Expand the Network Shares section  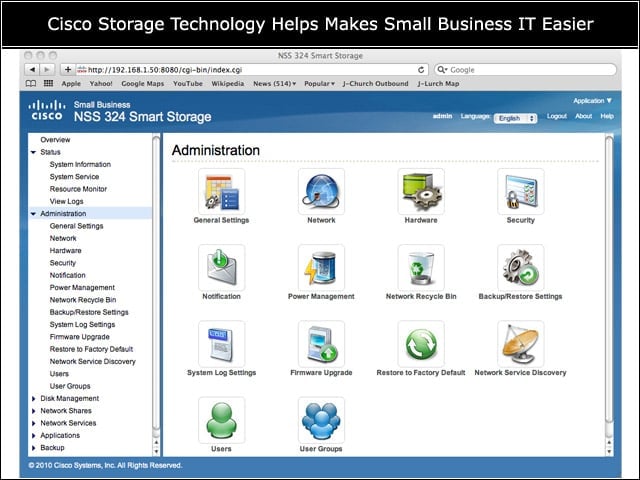pyautogui.click(x=33, y=411)
